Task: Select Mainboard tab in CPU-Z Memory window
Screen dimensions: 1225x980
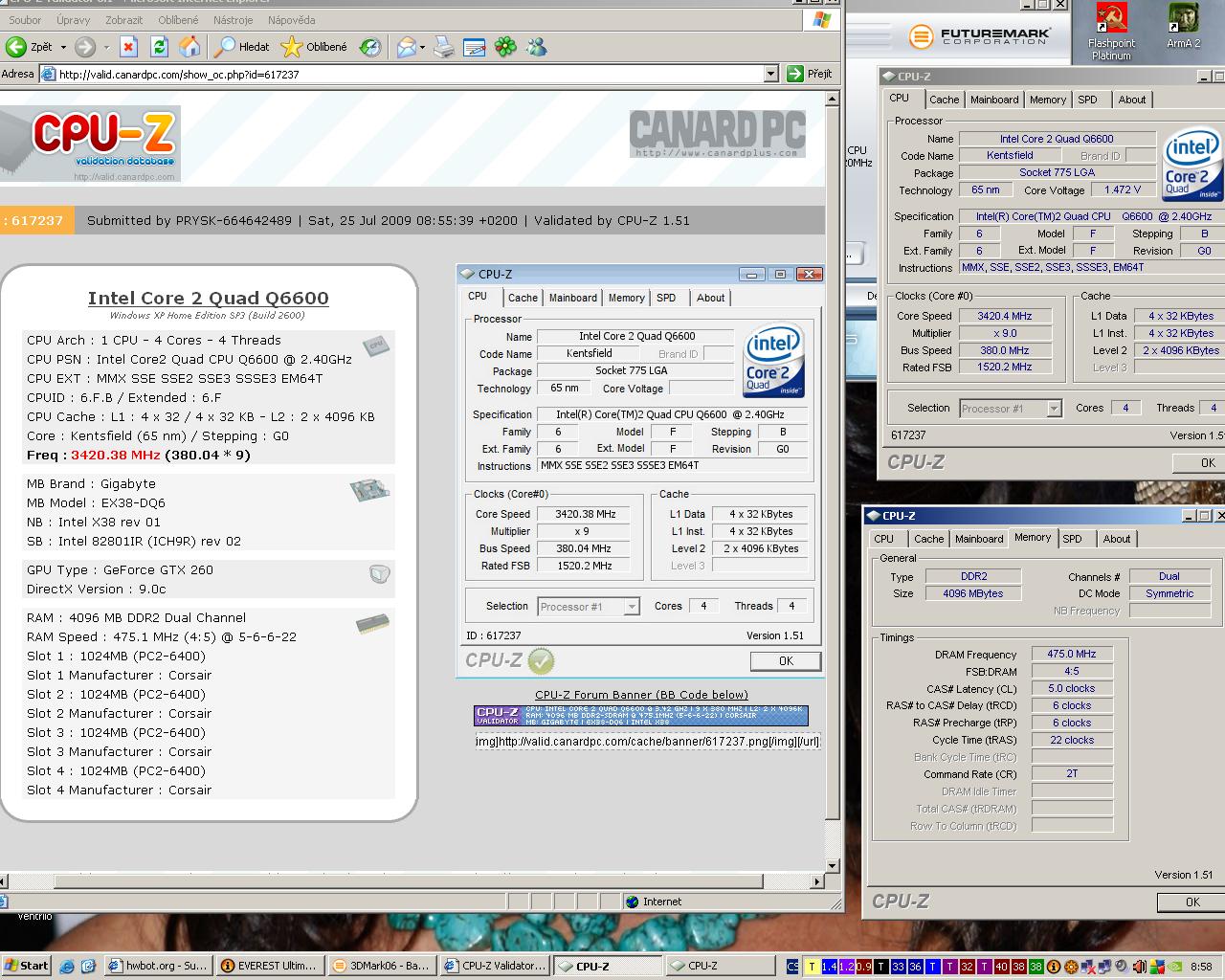Action: [x=979, y=539]
